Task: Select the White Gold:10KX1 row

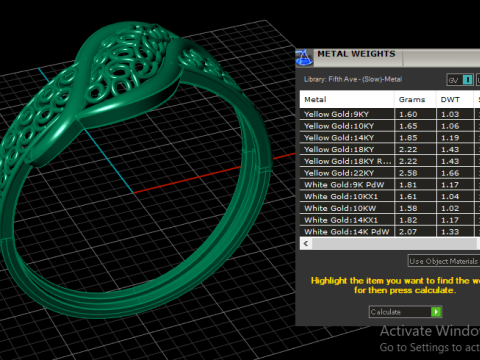Action: coord(390,196)
